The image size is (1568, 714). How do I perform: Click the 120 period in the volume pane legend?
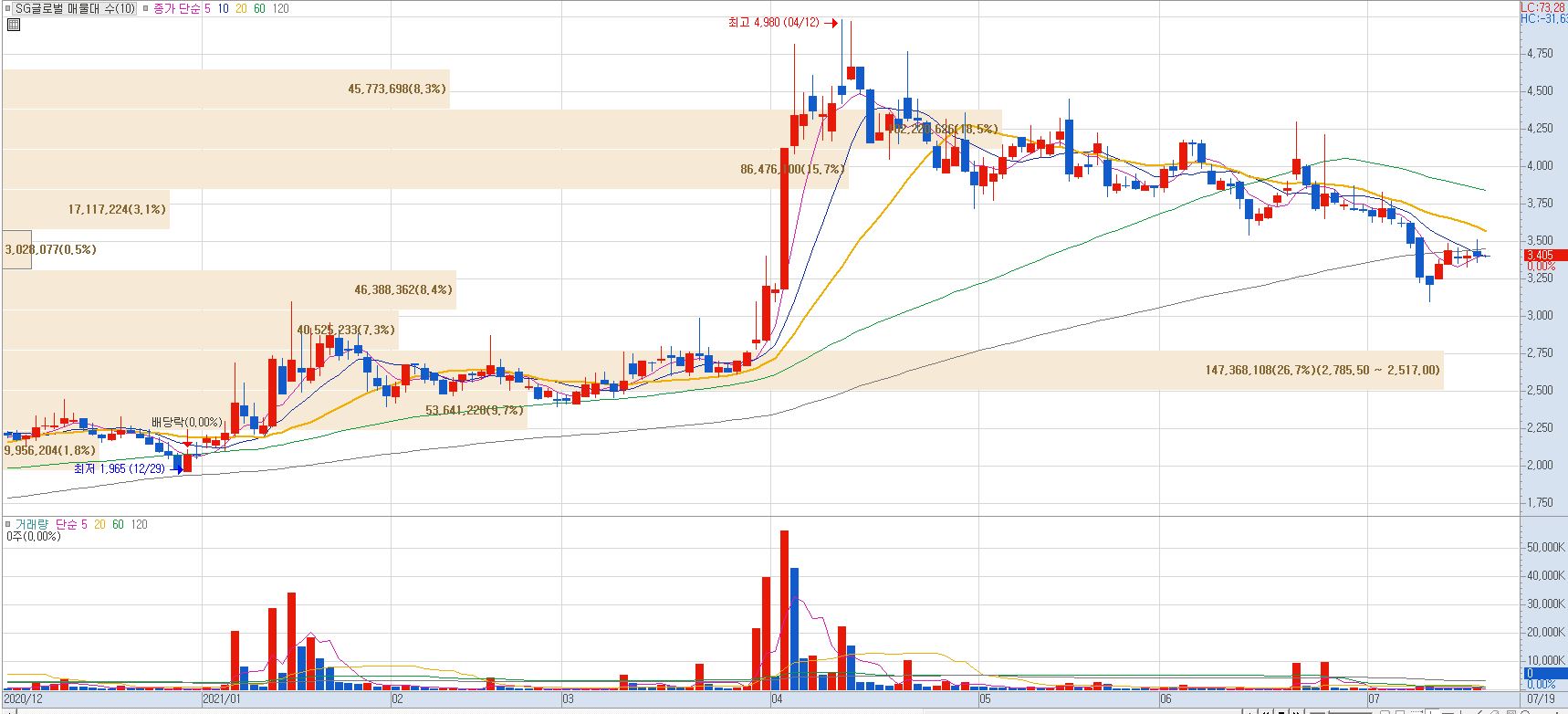139,524
